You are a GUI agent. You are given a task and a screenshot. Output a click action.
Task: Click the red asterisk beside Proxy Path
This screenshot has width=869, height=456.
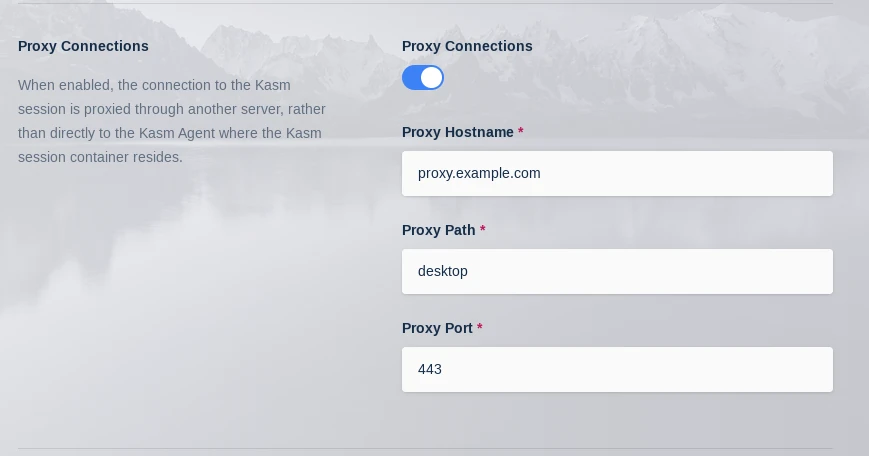click(x=483, y=230)
